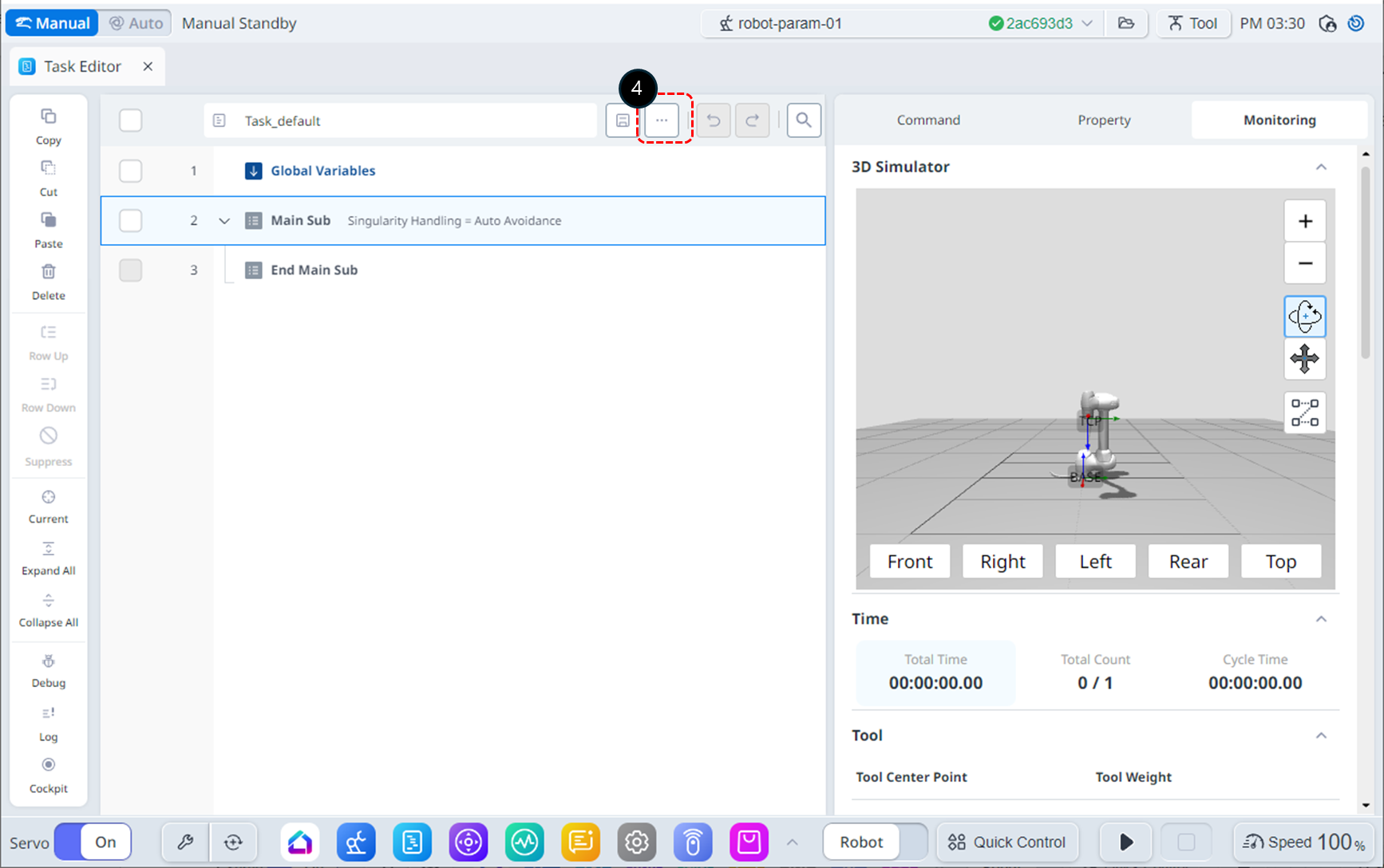This screenshot has height=868, width=1384.
Task: Click the Copy icon in left sidebar
Action: (48, 117)
